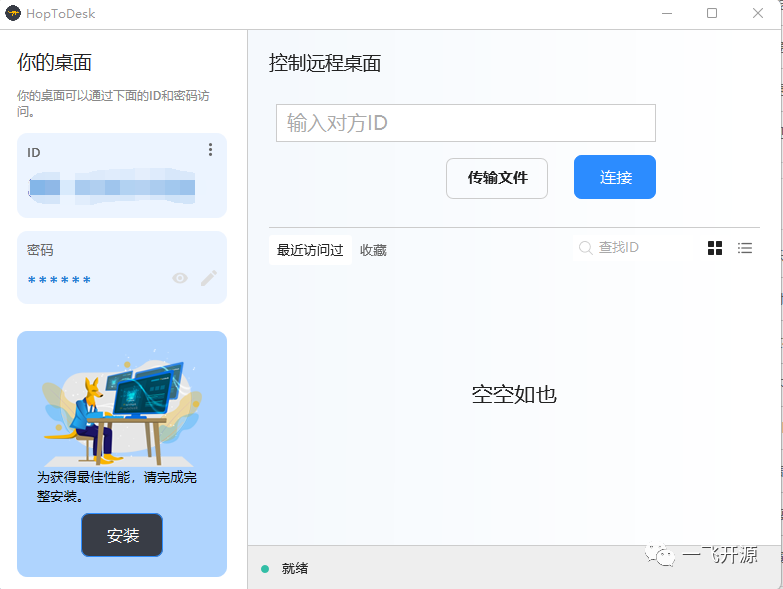Switch to grid view layout
783x589 pixels.
(x=715, y=248)
